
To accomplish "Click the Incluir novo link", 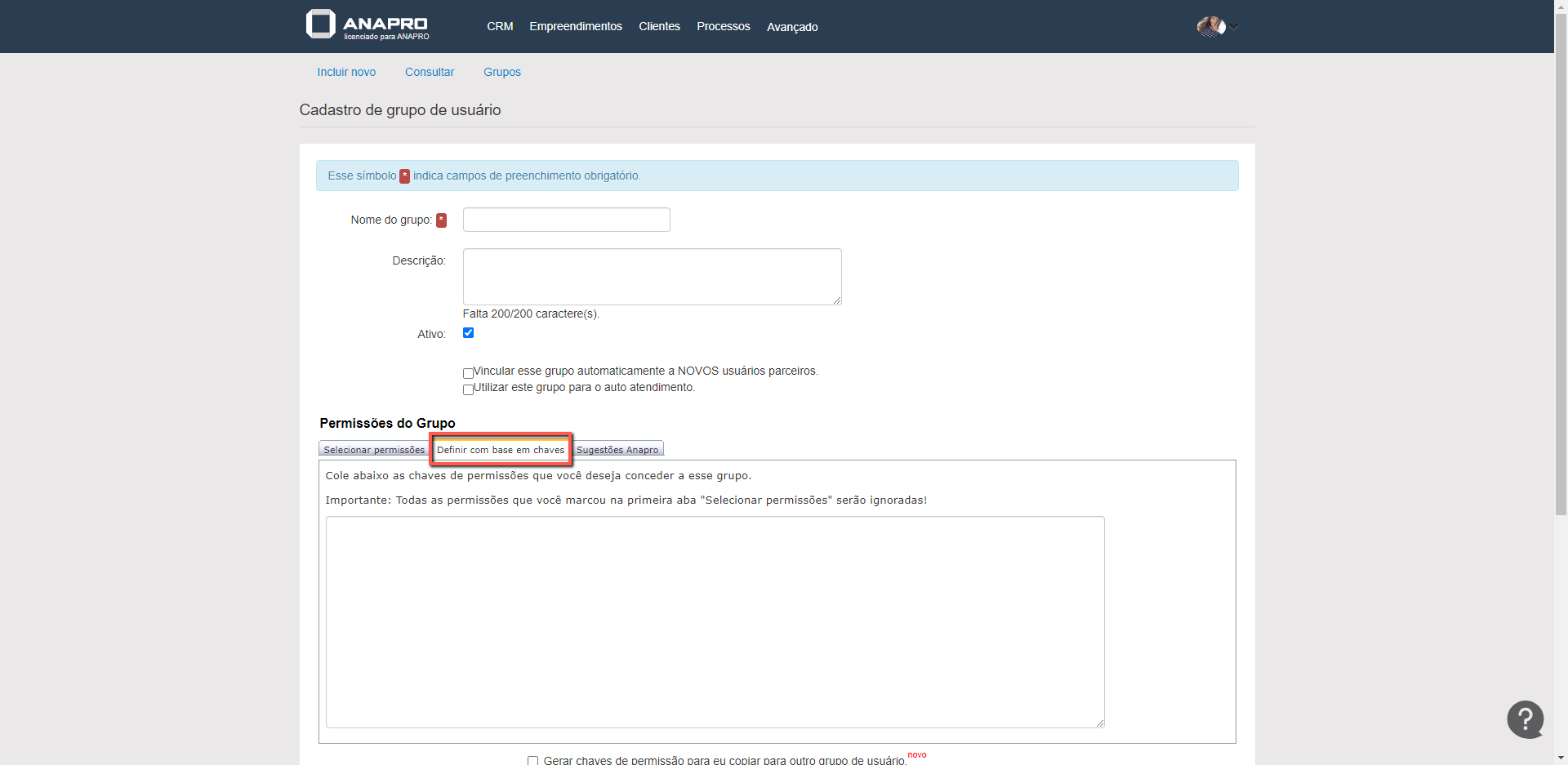I will [x=346, y=72].
